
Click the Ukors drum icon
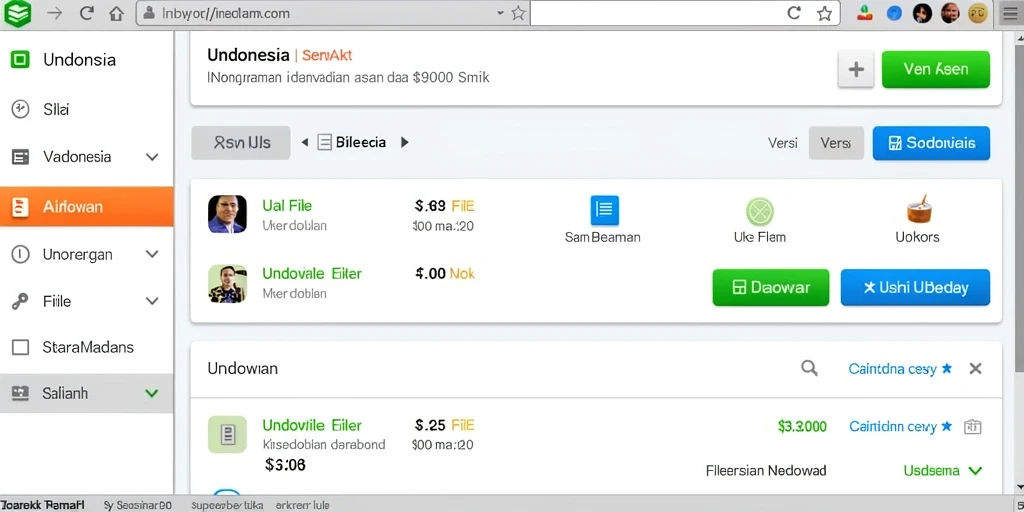click(919, 210)
